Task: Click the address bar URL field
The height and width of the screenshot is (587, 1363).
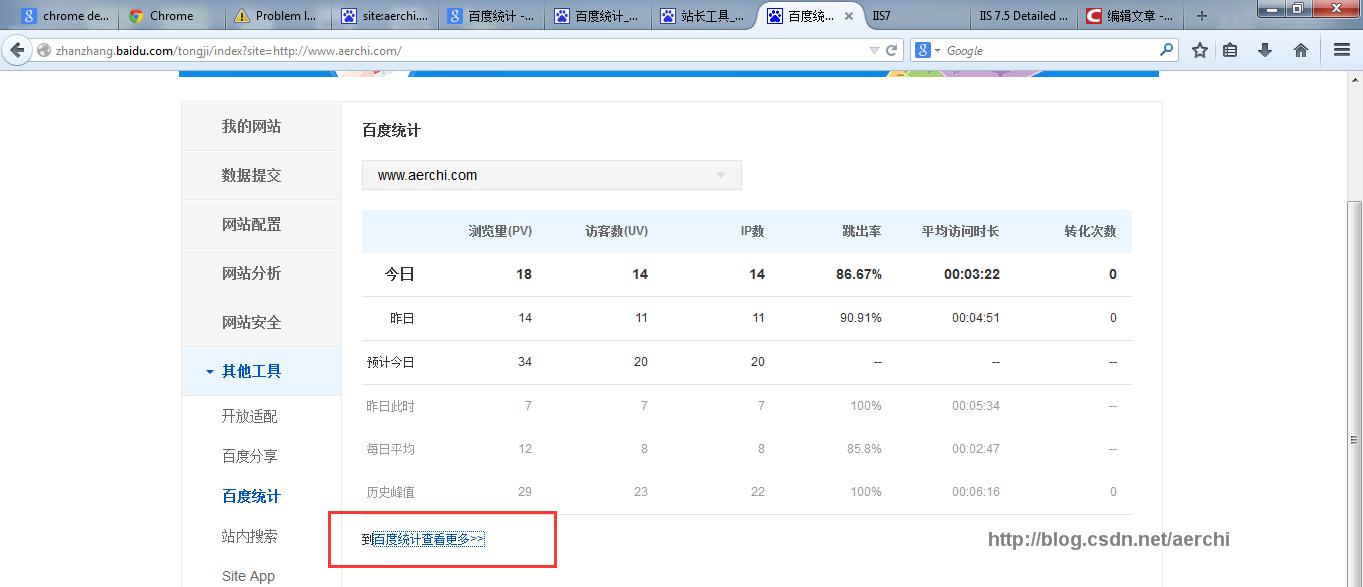Action: click(460, 50)
